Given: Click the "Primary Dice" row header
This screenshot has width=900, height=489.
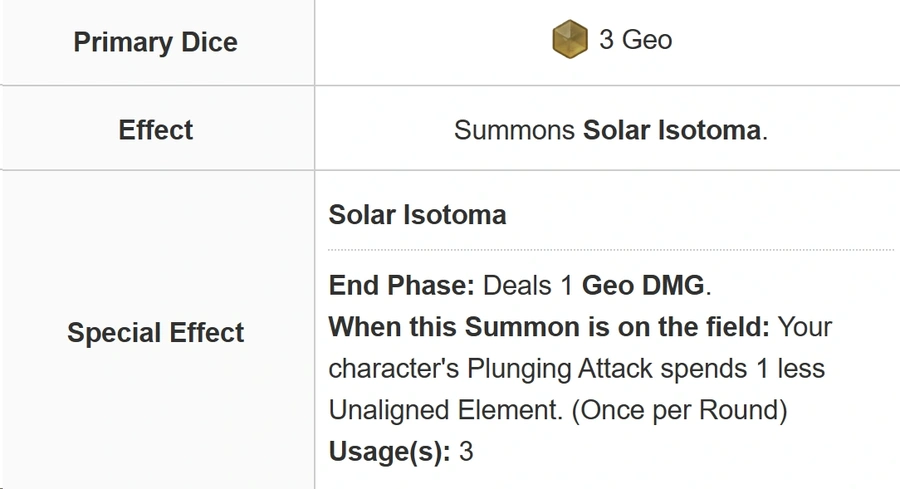Looking at the screenshot, I should point(156,42).
